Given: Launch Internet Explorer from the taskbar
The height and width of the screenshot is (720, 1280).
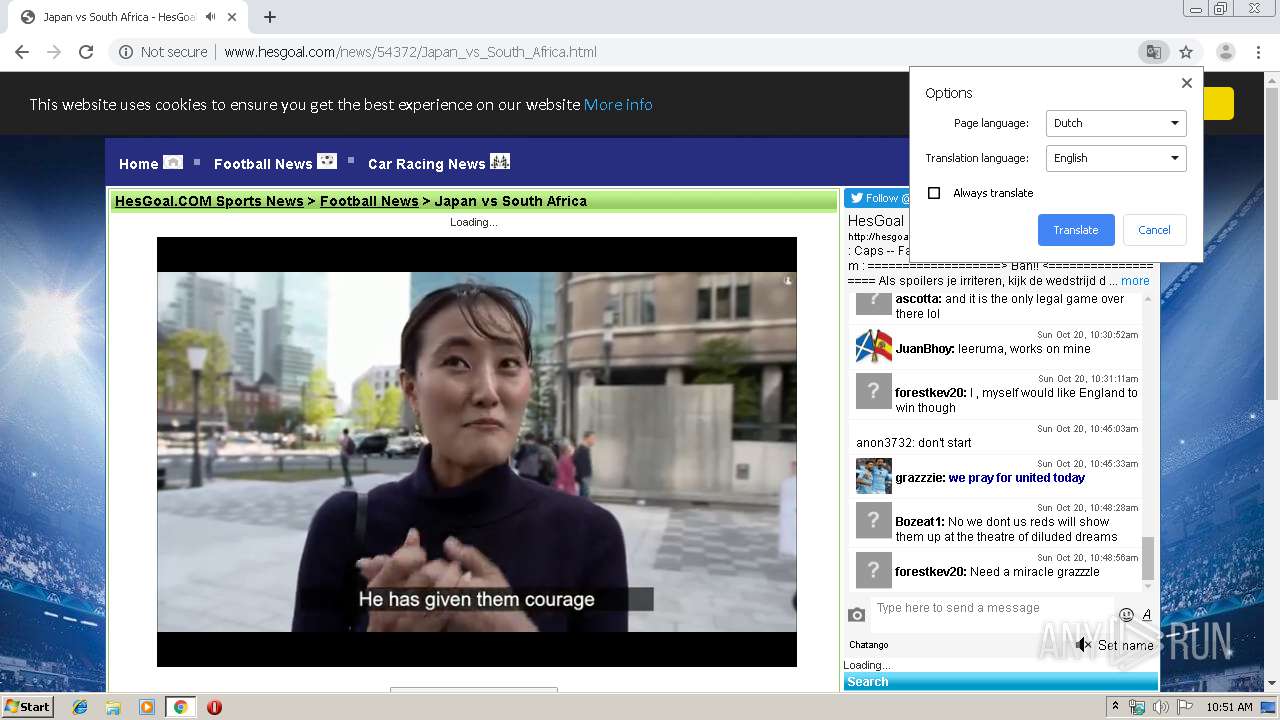Looking at the screenshot, I should [x=80, y=707].
